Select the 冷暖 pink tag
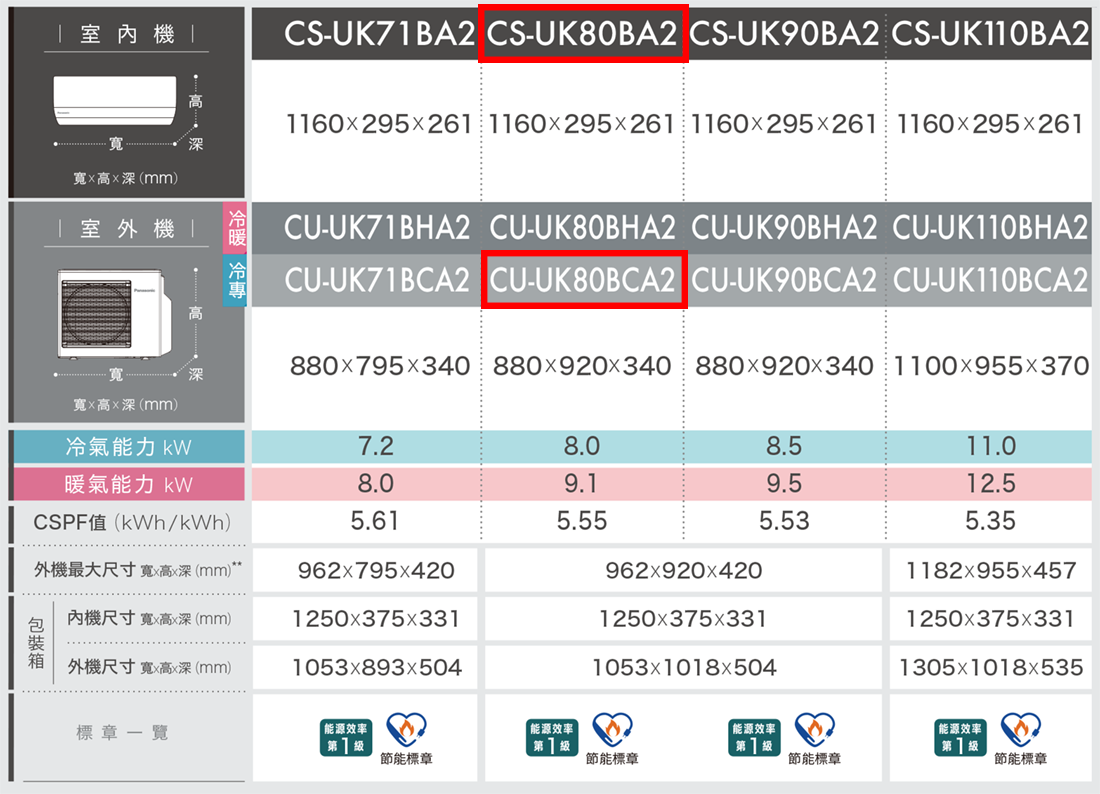1100x794 pixels. [x=235, y=228]
